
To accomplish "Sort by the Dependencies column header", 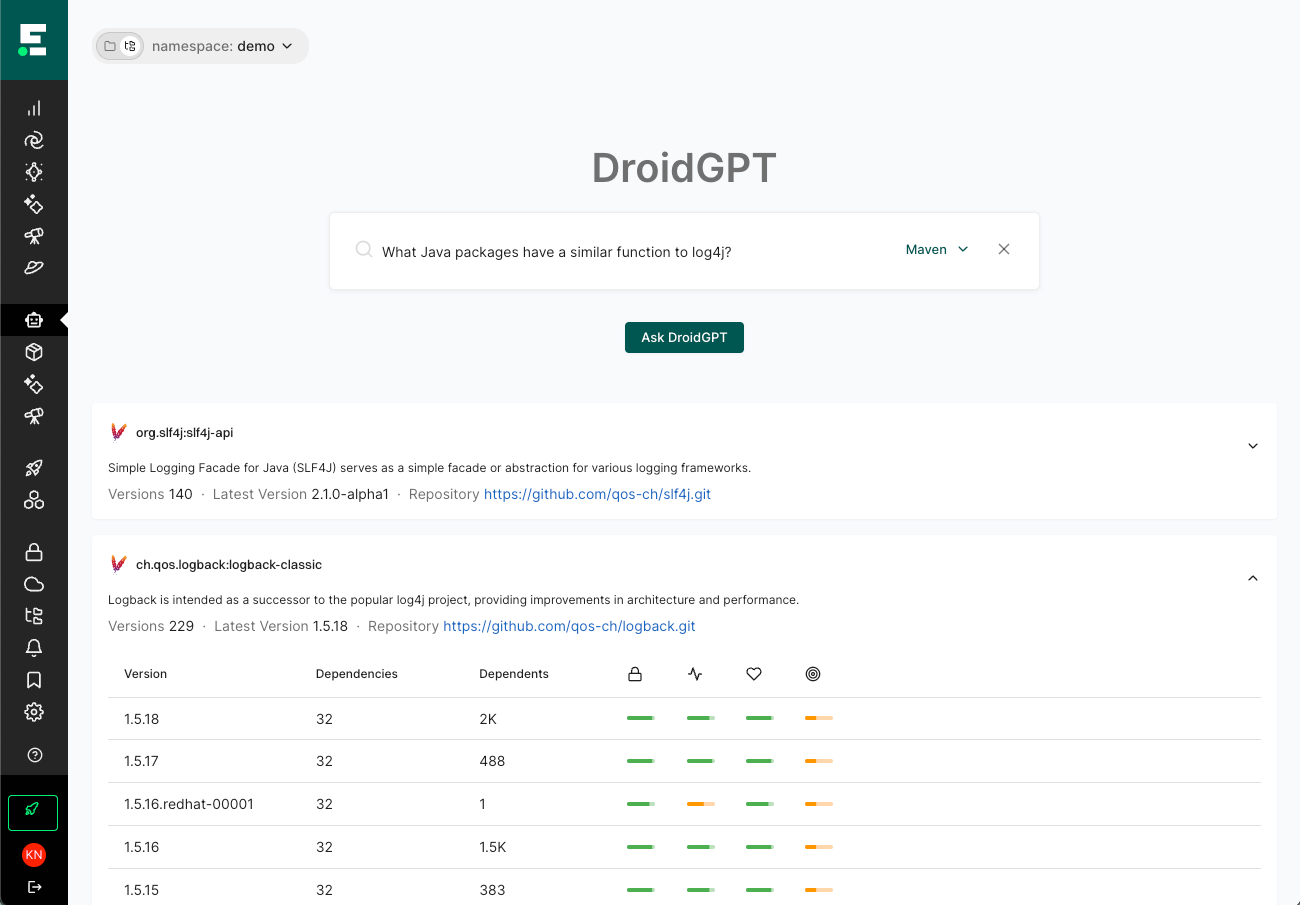I will point(357,674).
